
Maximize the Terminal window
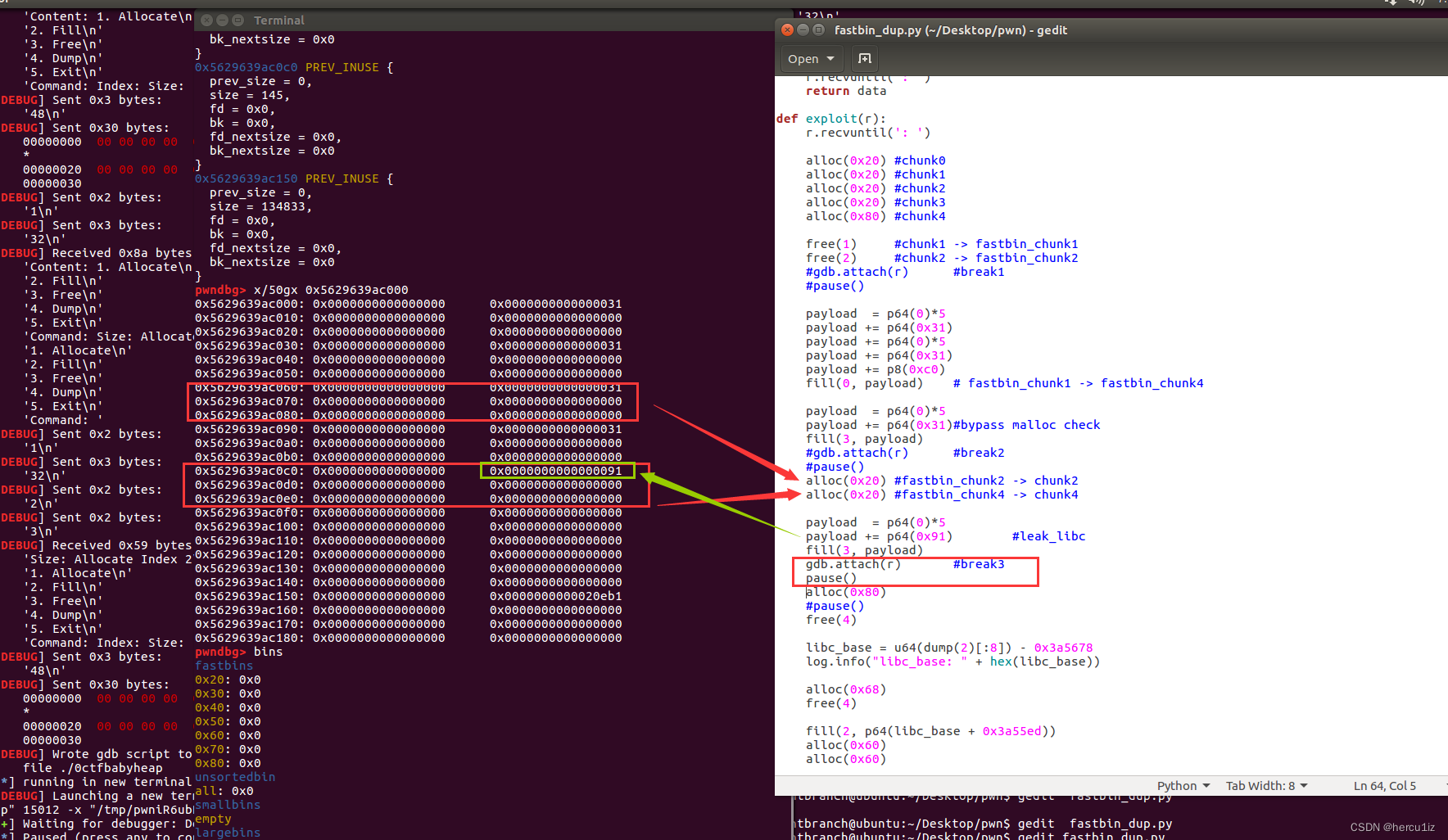click(x=238, y=20)
